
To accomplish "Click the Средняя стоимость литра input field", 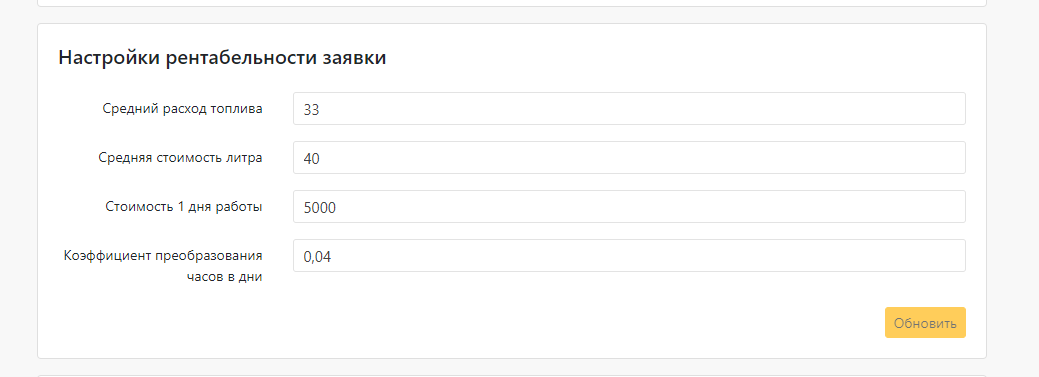I will tap(629, 158).
